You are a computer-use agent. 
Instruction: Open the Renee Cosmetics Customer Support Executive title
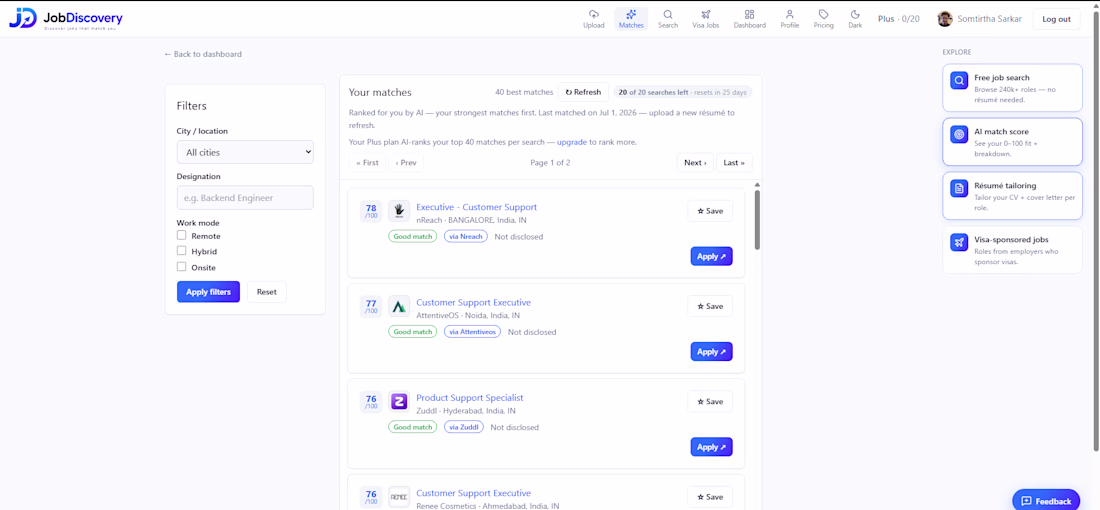click(474, 493)
